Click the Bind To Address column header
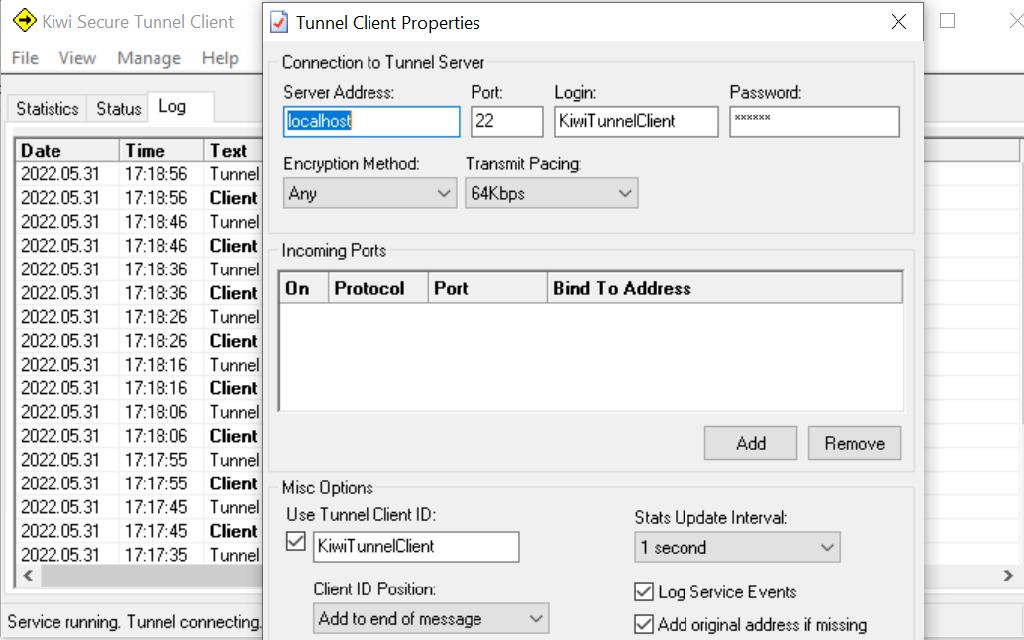This screenshot has width=1024, height=640. pyautogui.click(x=725, y=288)
